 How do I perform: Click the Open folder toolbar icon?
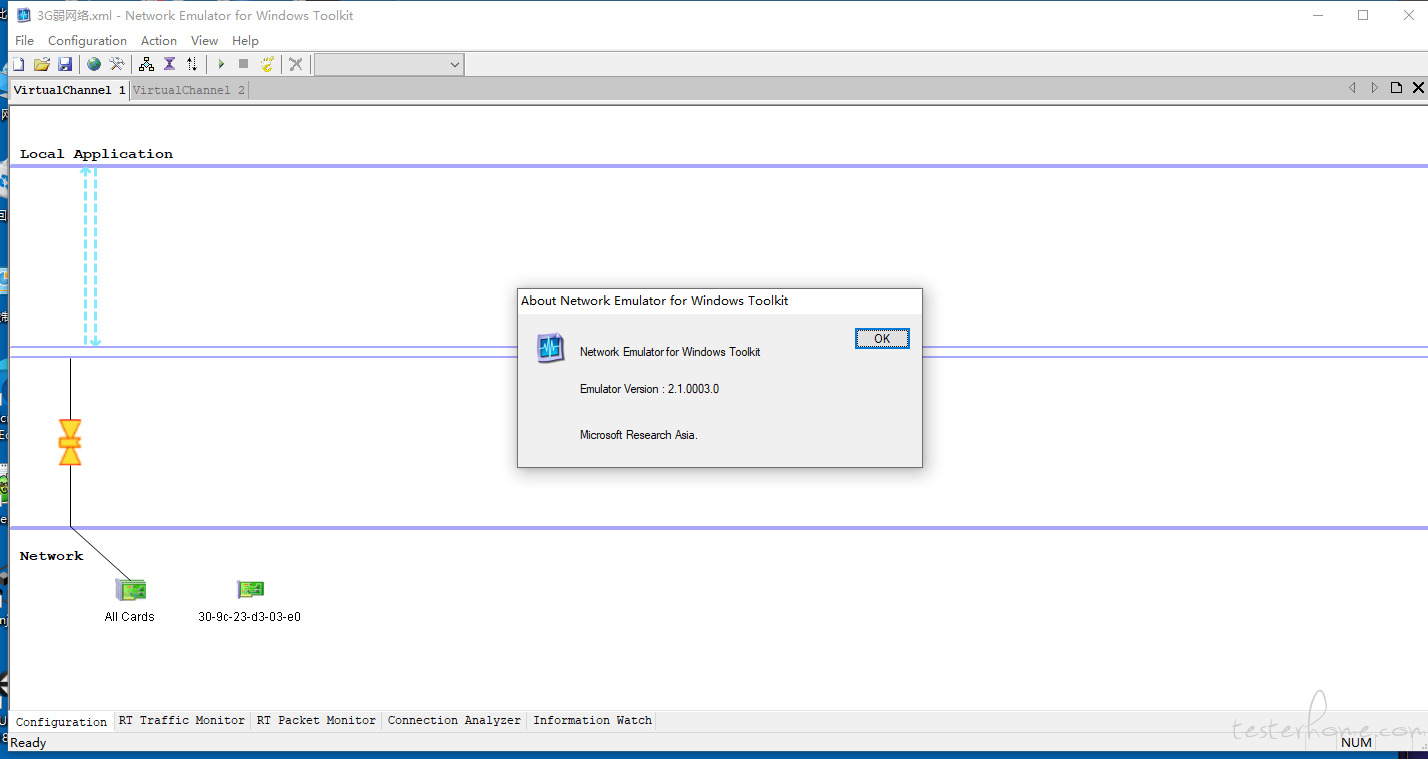[x=41, y=64]
